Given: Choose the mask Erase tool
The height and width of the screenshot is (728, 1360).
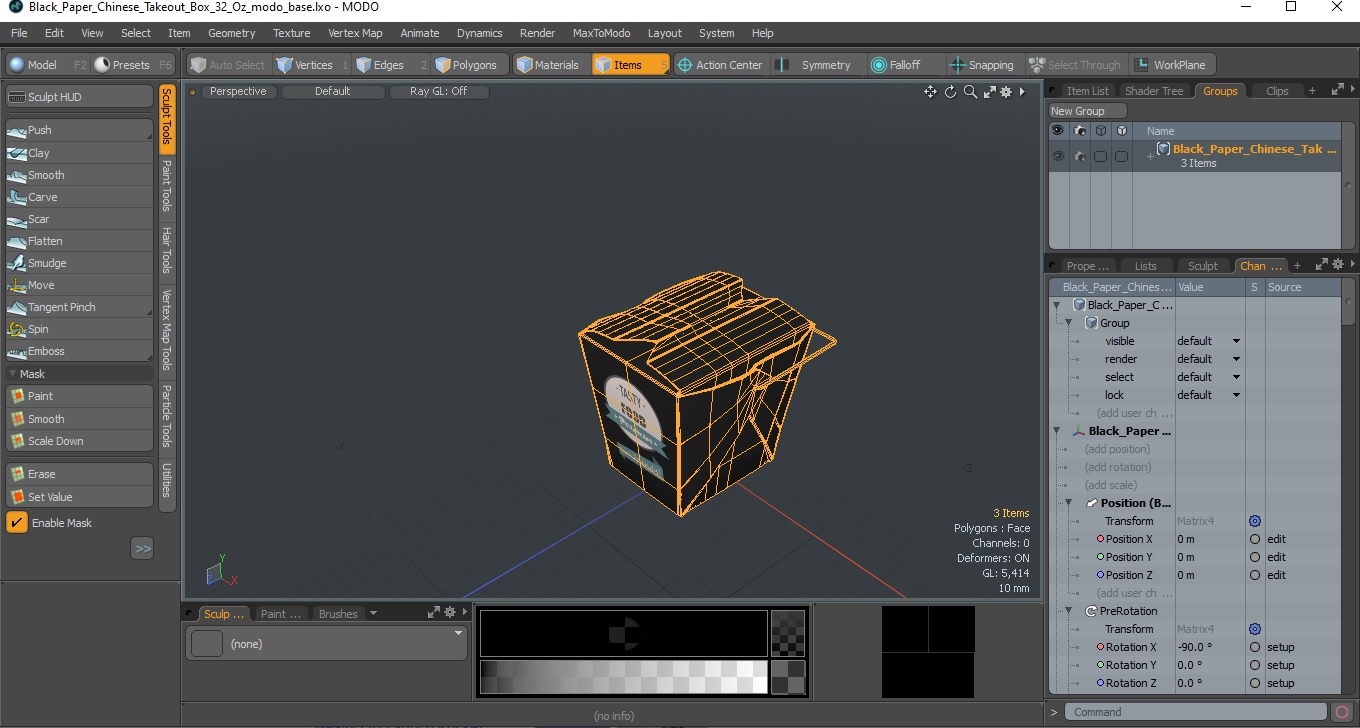Looking at the screenshot, I should pos(80,474).
